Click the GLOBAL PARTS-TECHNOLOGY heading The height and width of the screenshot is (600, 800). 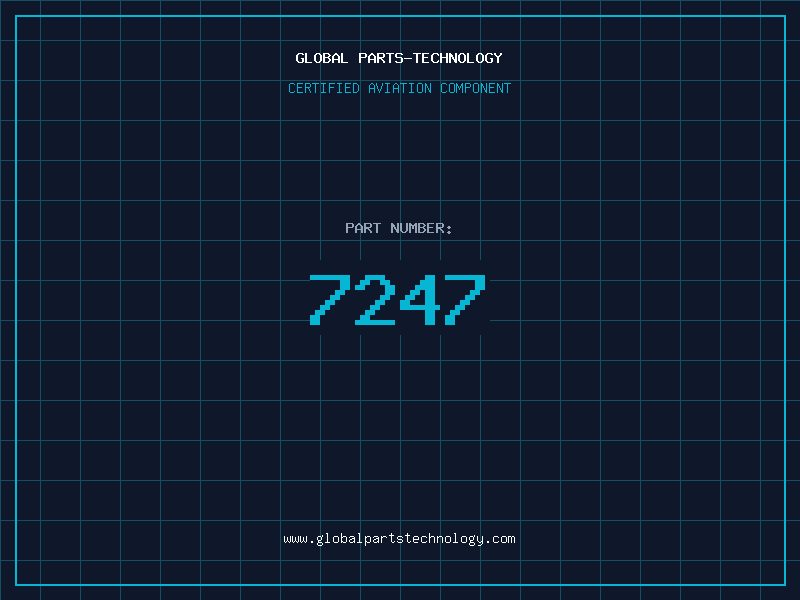point(399,58)
